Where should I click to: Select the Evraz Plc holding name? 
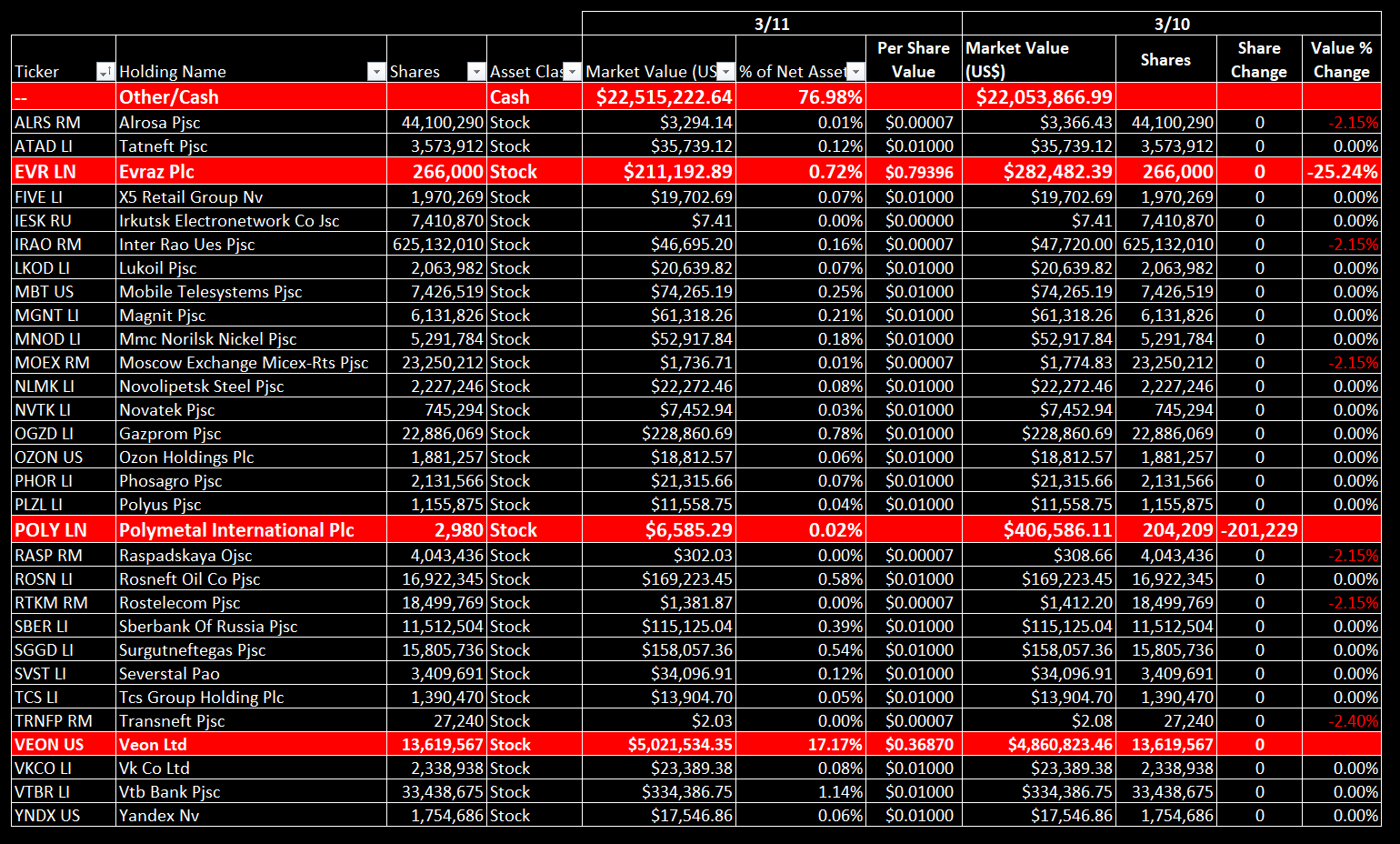coord(252,172)
